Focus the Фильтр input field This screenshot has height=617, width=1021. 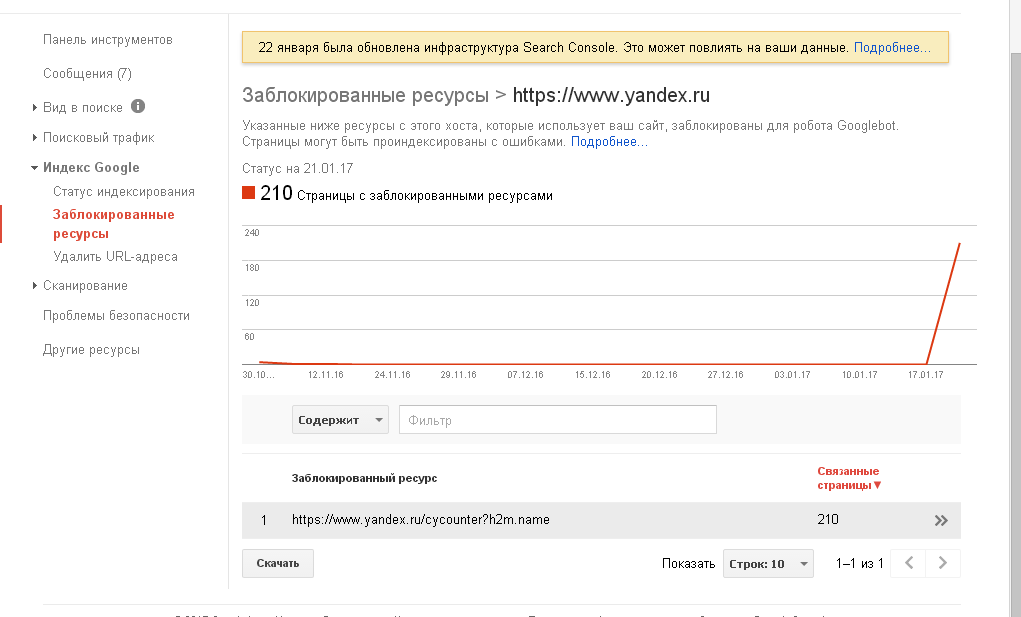click(558, 420)
